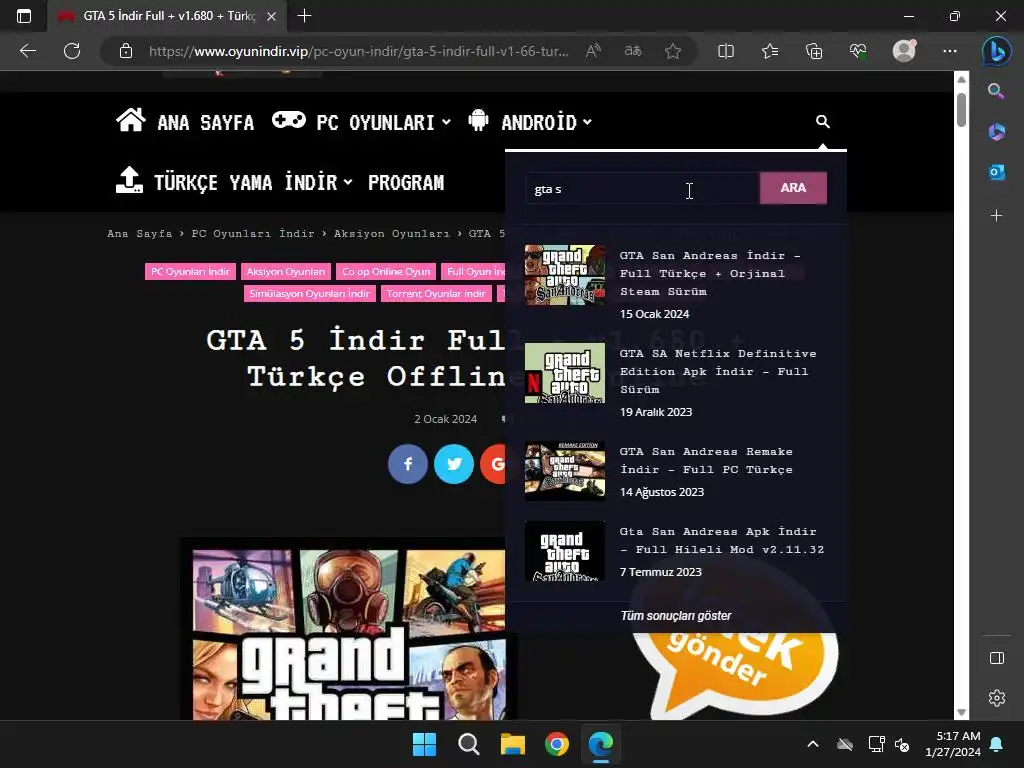Click PC Oyunları İndir breadcrumb link

click(253, 233)
